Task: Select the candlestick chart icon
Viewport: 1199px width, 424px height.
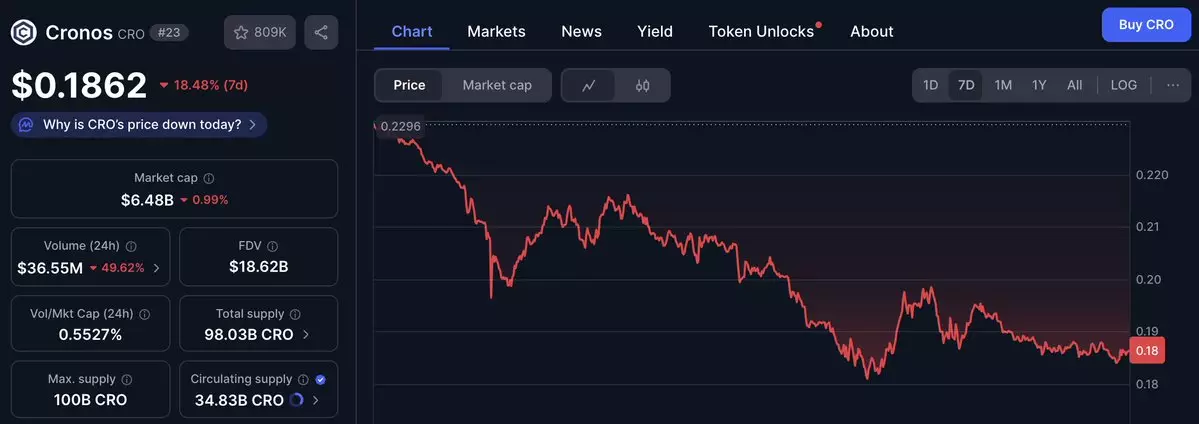Action: [643, 85]
